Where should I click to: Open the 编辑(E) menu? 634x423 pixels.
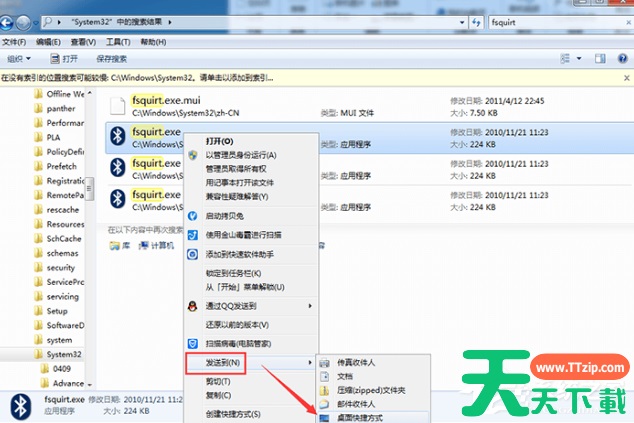click(48, 42)
